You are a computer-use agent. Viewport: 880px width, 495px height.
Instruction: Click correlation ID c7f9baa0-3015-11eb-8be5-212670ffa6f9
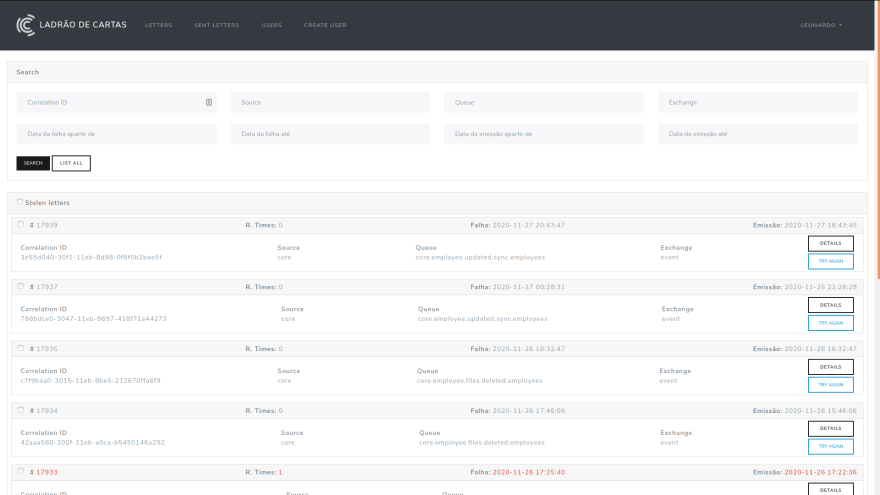coord(90,381)
